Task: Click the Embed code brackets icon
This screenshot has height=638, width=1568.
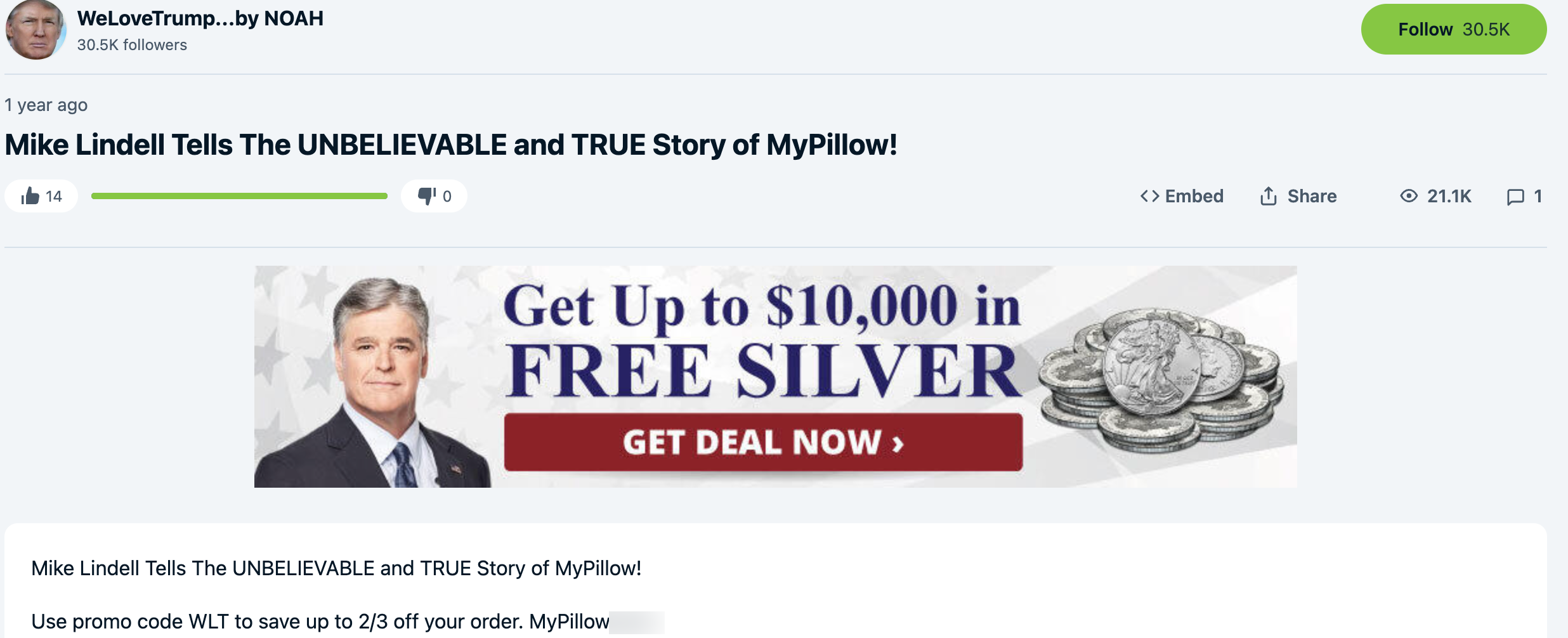Action: (x=1149, y=196)
